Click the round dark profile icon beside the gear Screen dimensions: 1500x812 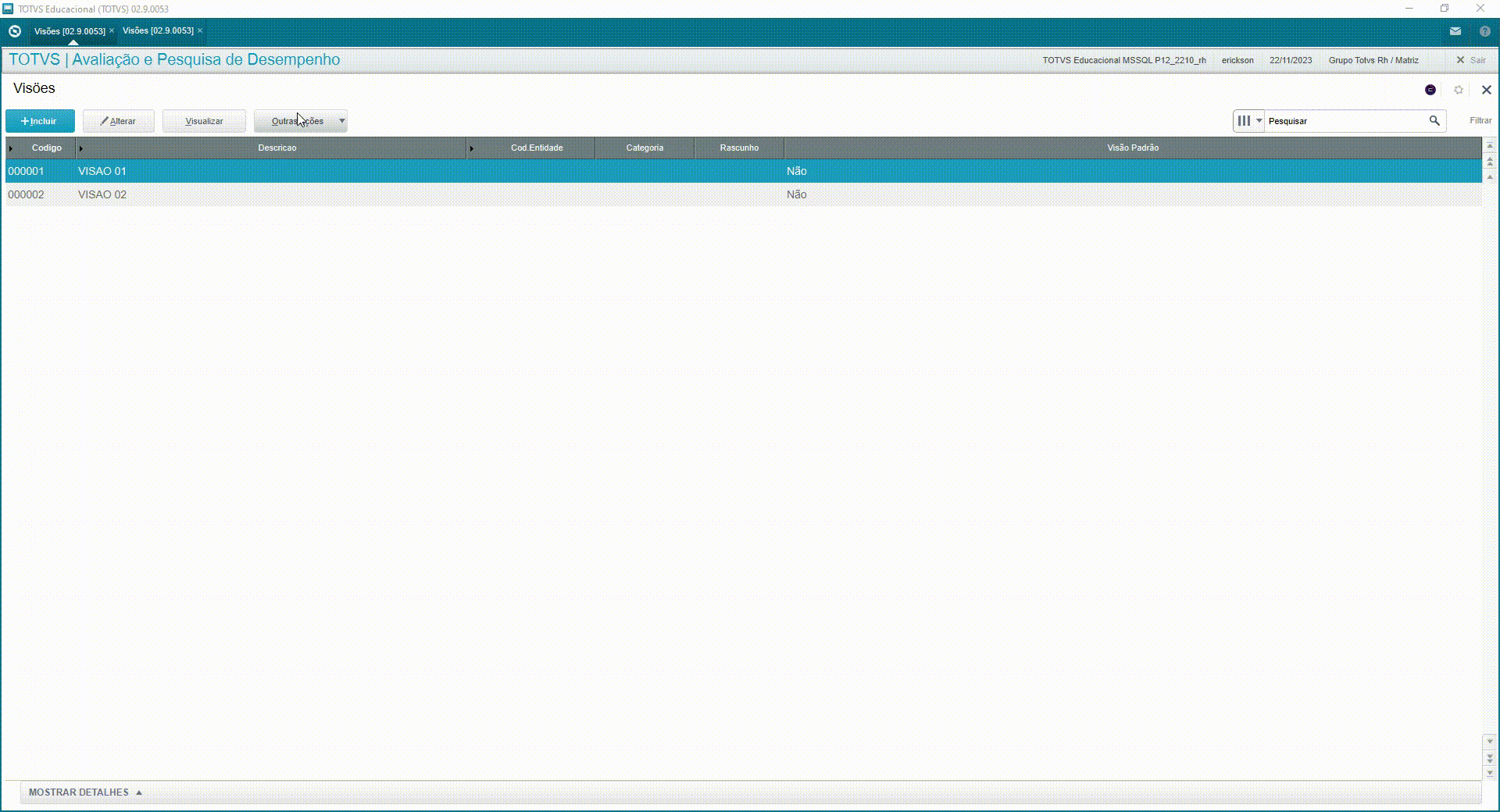1430,90
